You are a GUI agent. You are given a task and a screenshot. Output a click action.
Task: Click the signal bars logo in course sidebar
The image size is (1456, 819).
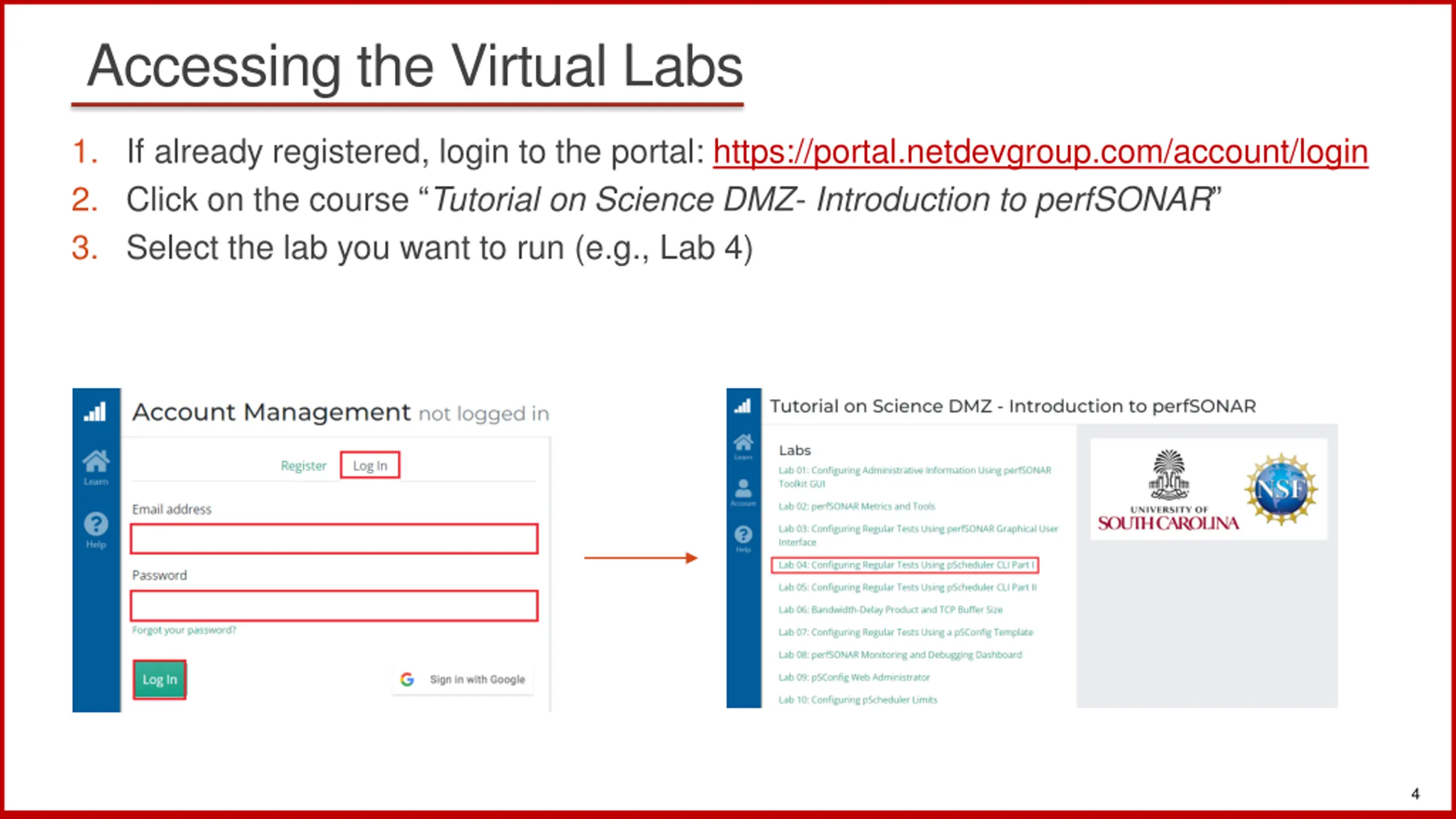743,406
